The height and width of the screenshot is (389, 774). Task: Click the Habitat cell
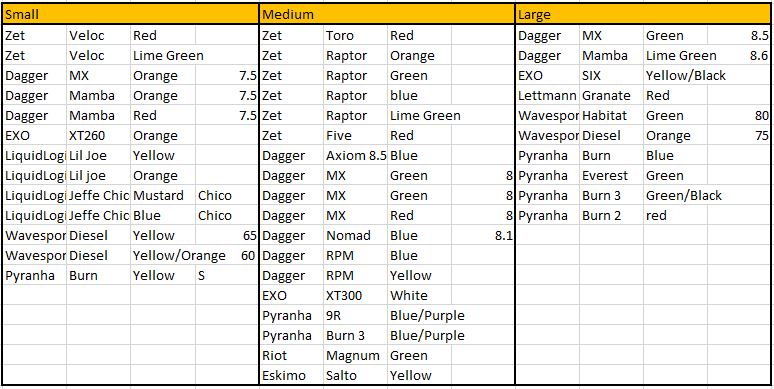point(612,116)
